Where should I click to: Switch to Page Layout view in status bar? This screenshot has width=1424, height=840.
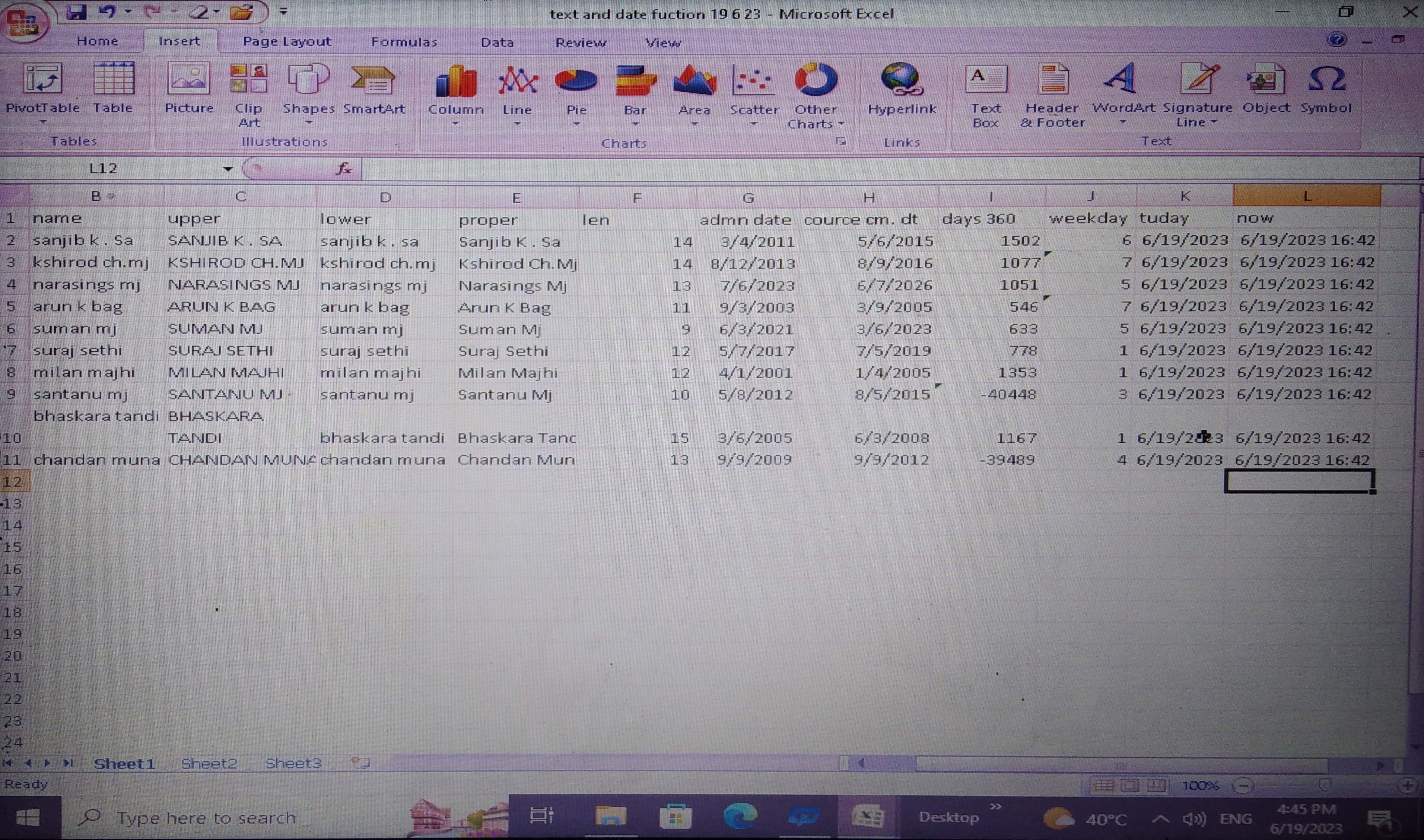pos(1130,786)
